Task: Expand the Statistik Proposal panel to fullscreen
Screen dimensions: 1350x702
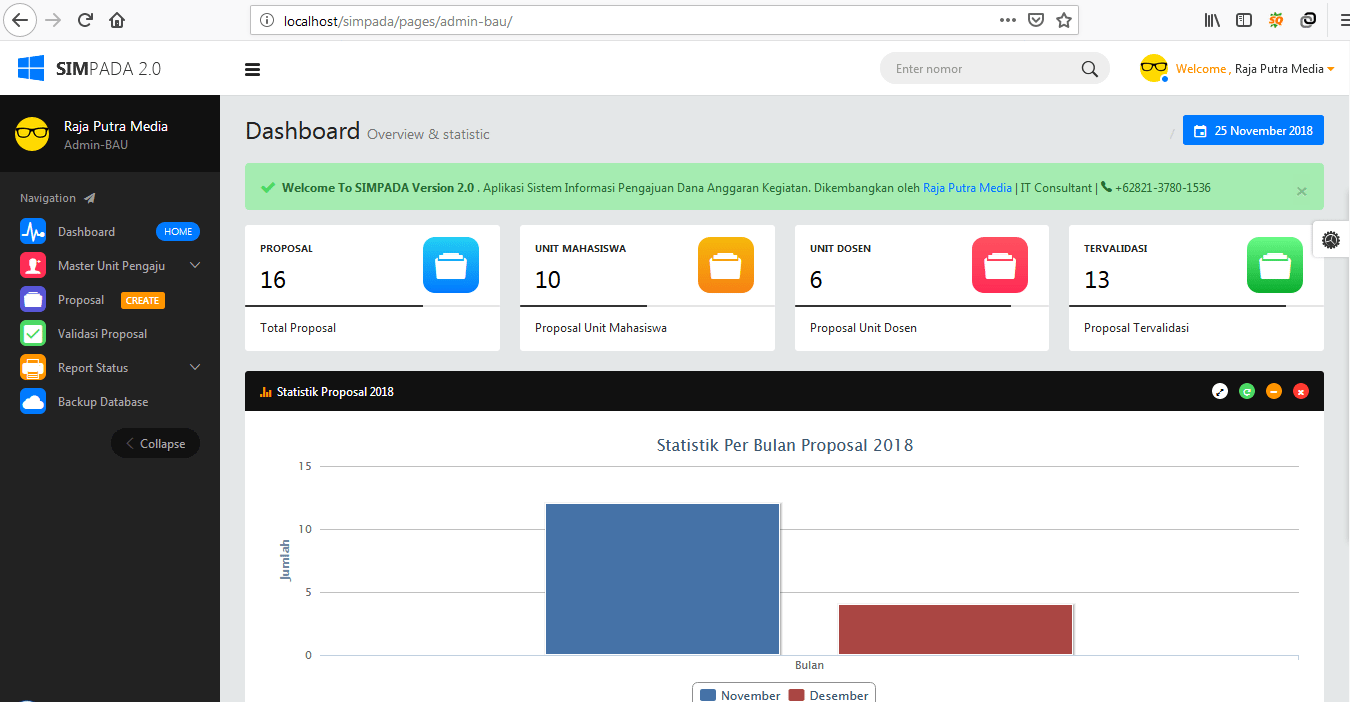Action: coord(1219,391)
